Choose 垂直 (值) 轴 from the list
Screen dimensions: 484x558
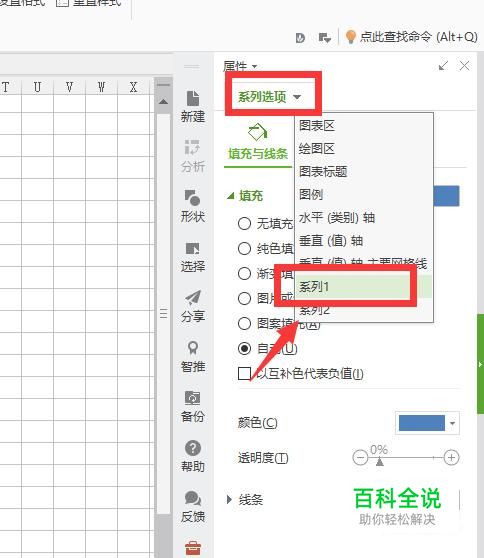364,241
